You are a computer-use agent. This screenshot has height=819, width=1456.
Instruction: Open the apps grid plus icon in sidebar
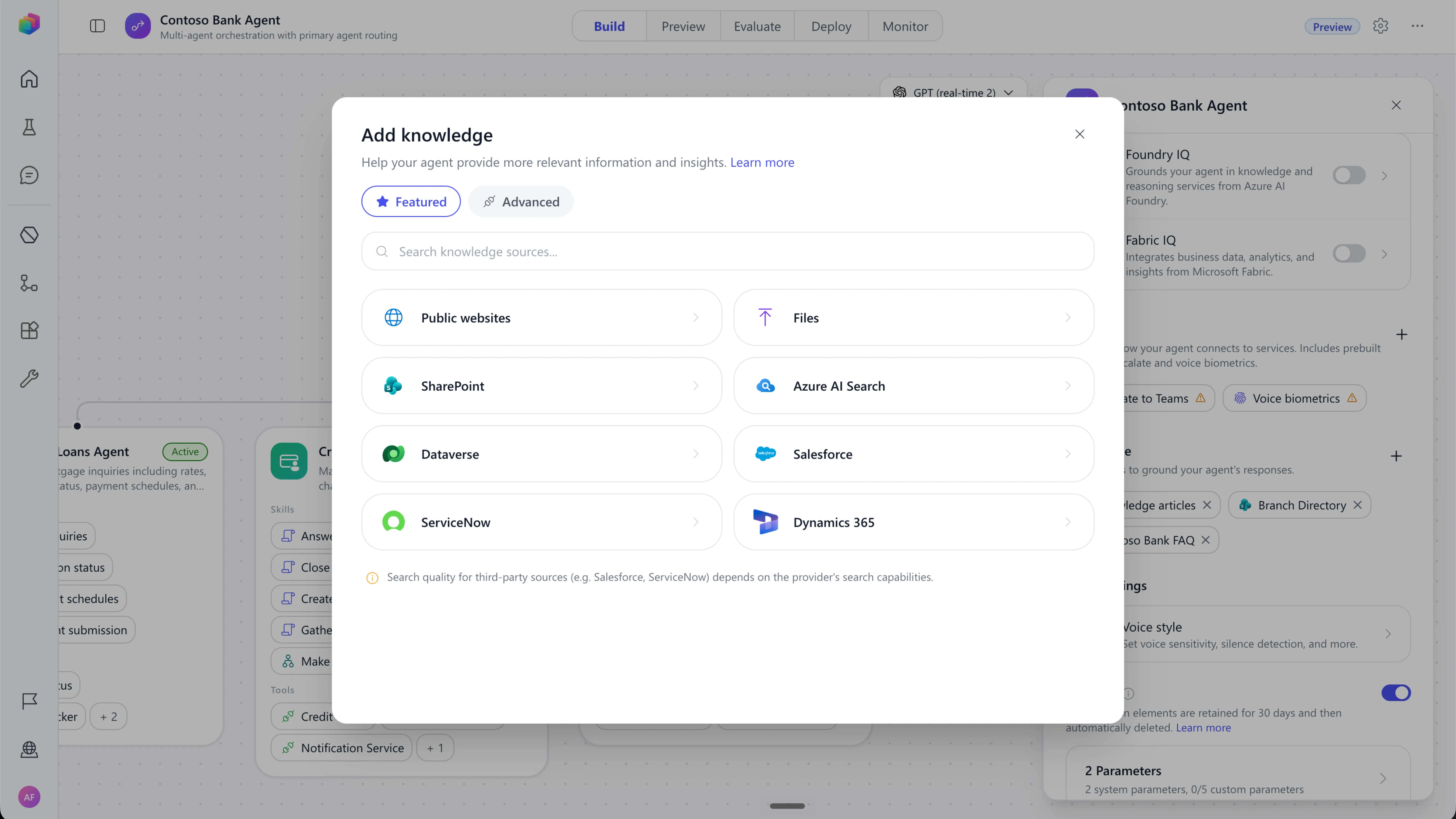coord(29,330)
